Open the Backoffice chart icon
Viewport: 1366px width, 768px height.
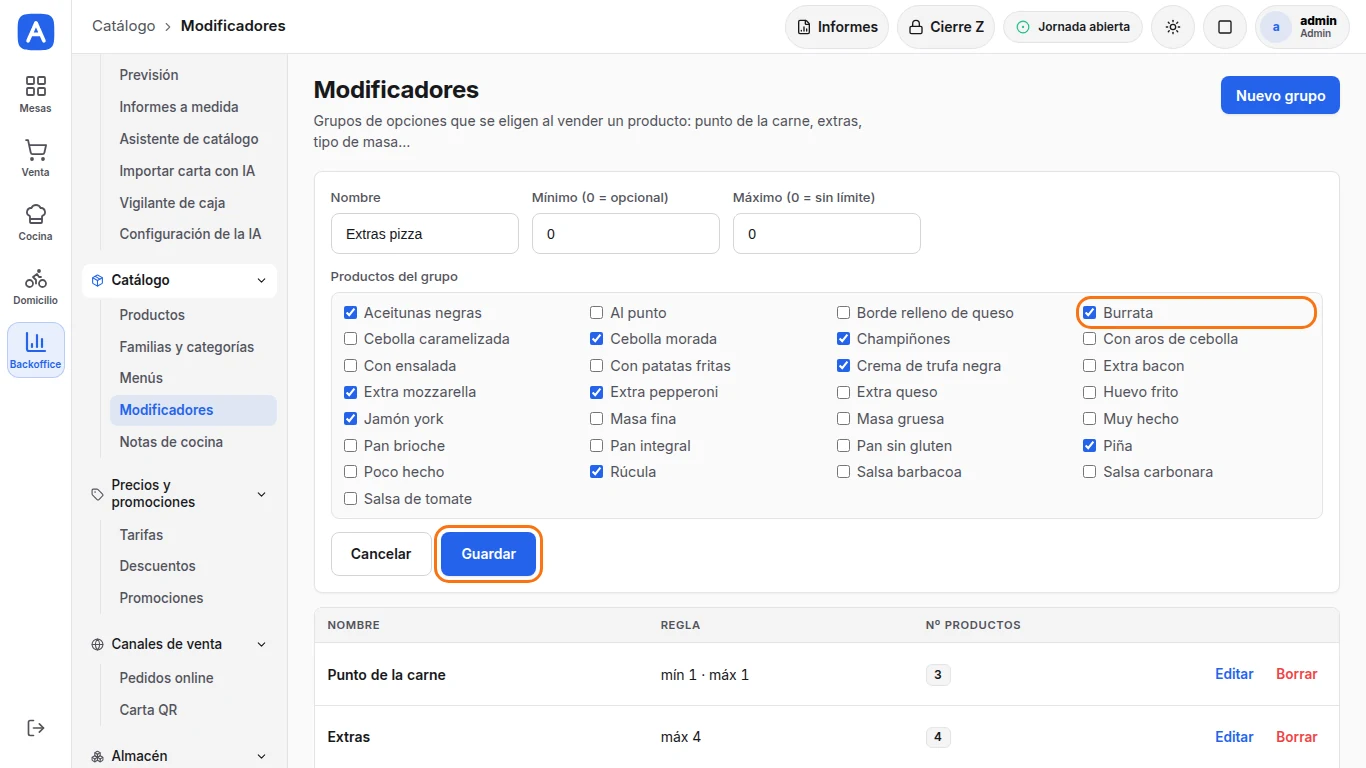36,342
